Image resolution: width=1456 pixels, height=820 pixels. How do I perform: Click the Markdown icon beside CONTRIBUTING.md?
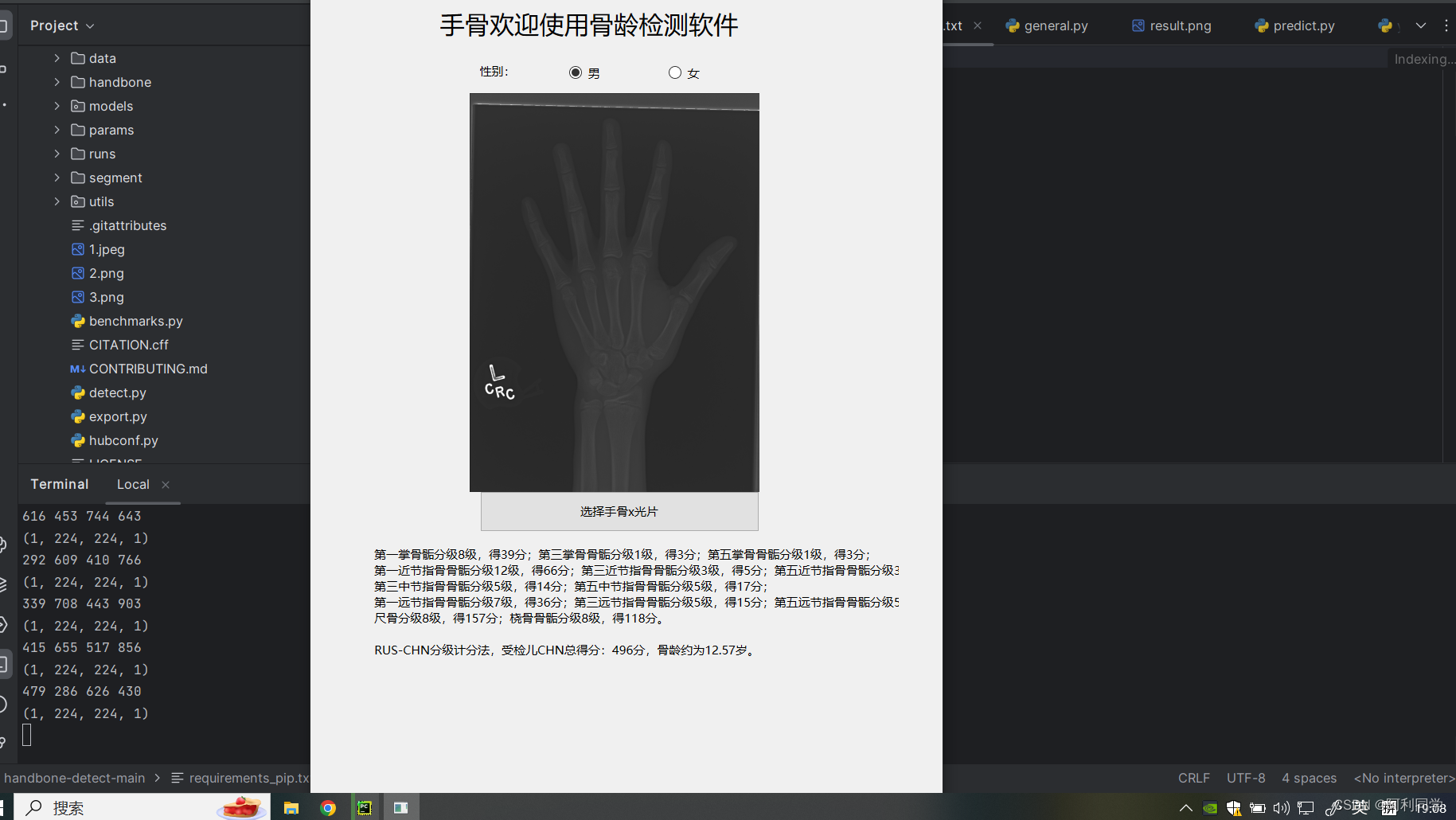[78, 369]
